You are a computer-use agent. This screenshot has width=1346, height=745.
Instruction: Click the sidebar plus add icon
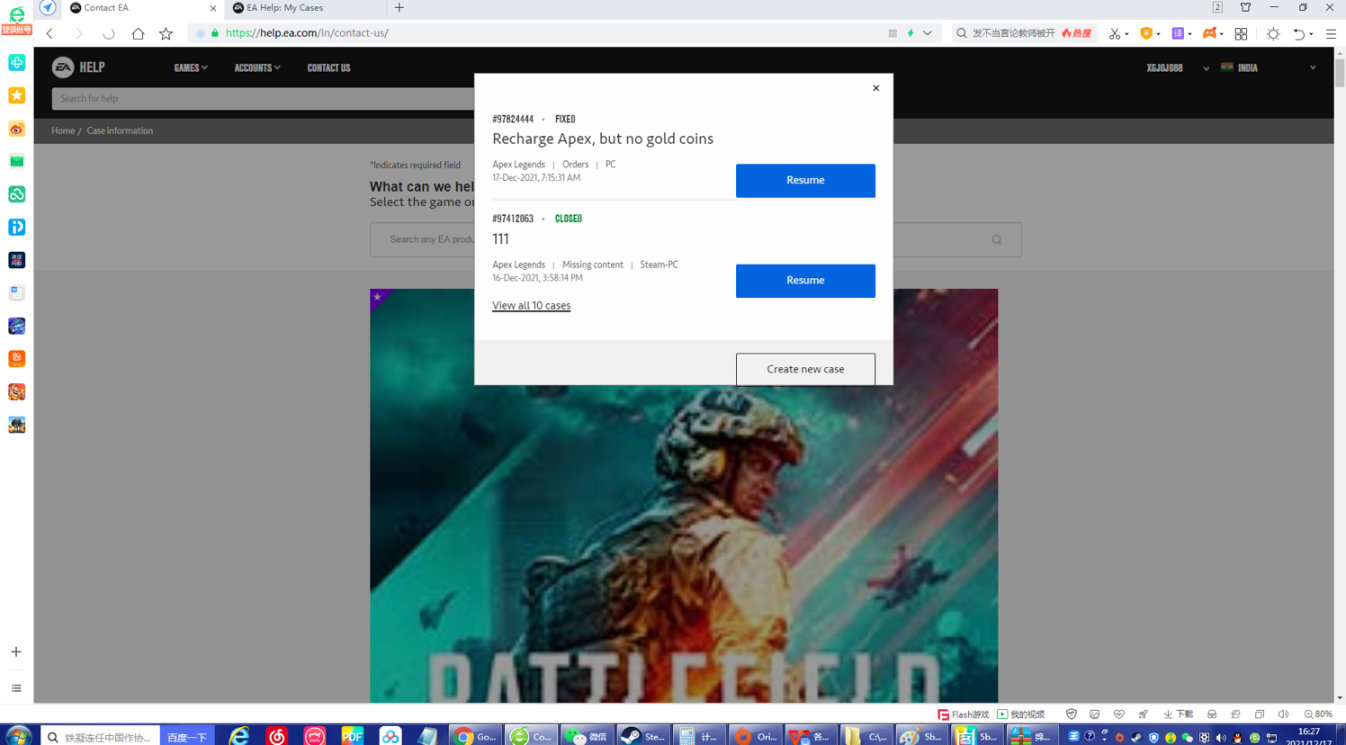click(16, 652)
